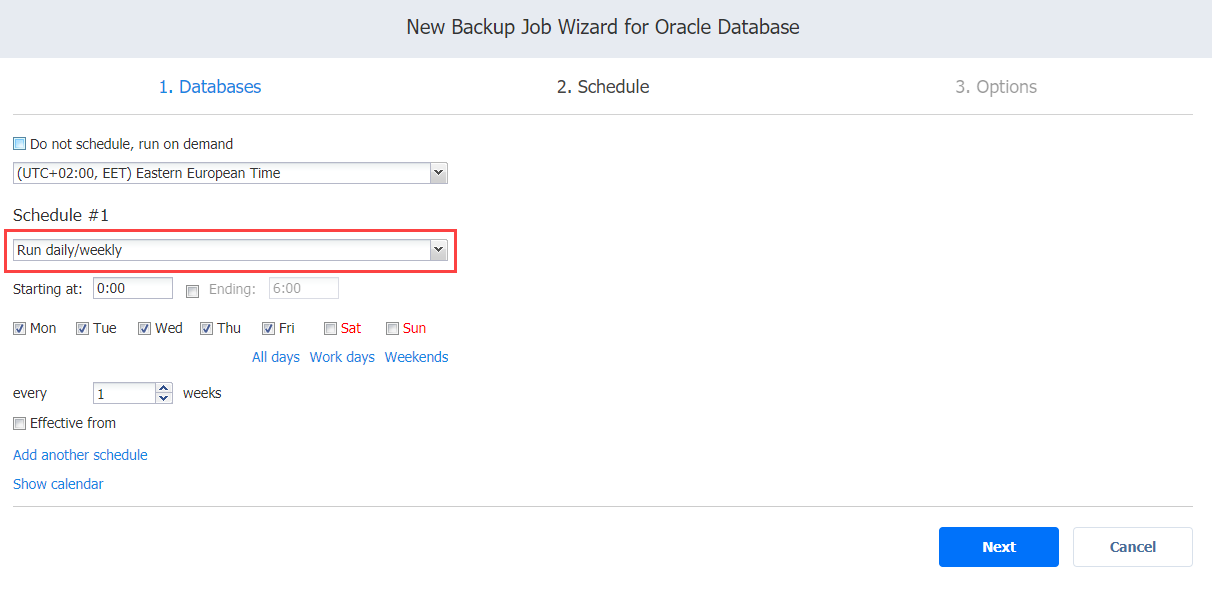The image size is (1212, 589).
Task: Select the 'Work days' link
Action: coord(342,357)
